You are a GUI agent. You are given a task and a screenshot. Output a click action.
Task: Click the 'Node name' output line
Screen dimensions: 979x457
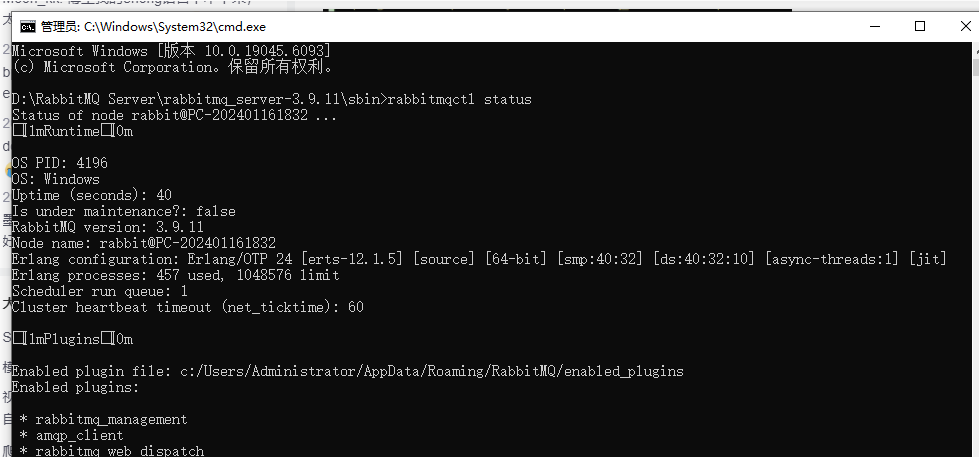(143, 243)
